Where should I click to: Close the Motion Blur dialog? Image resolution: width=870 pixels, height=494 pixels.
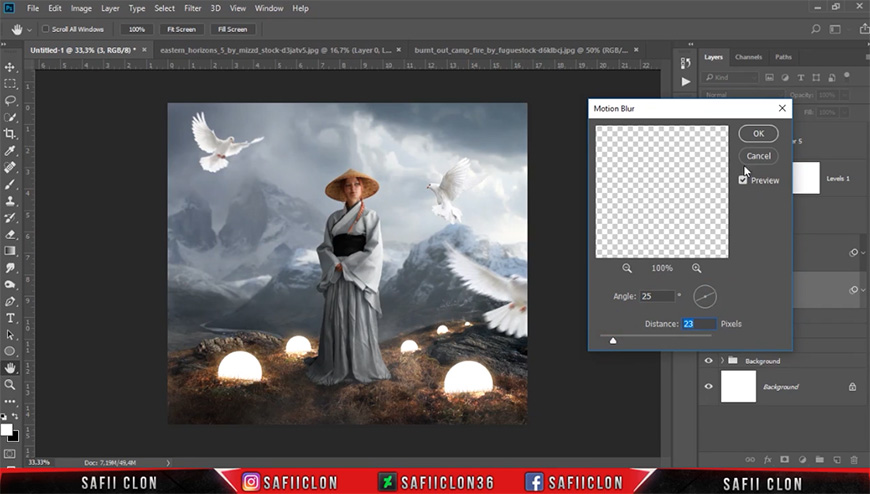782,108
